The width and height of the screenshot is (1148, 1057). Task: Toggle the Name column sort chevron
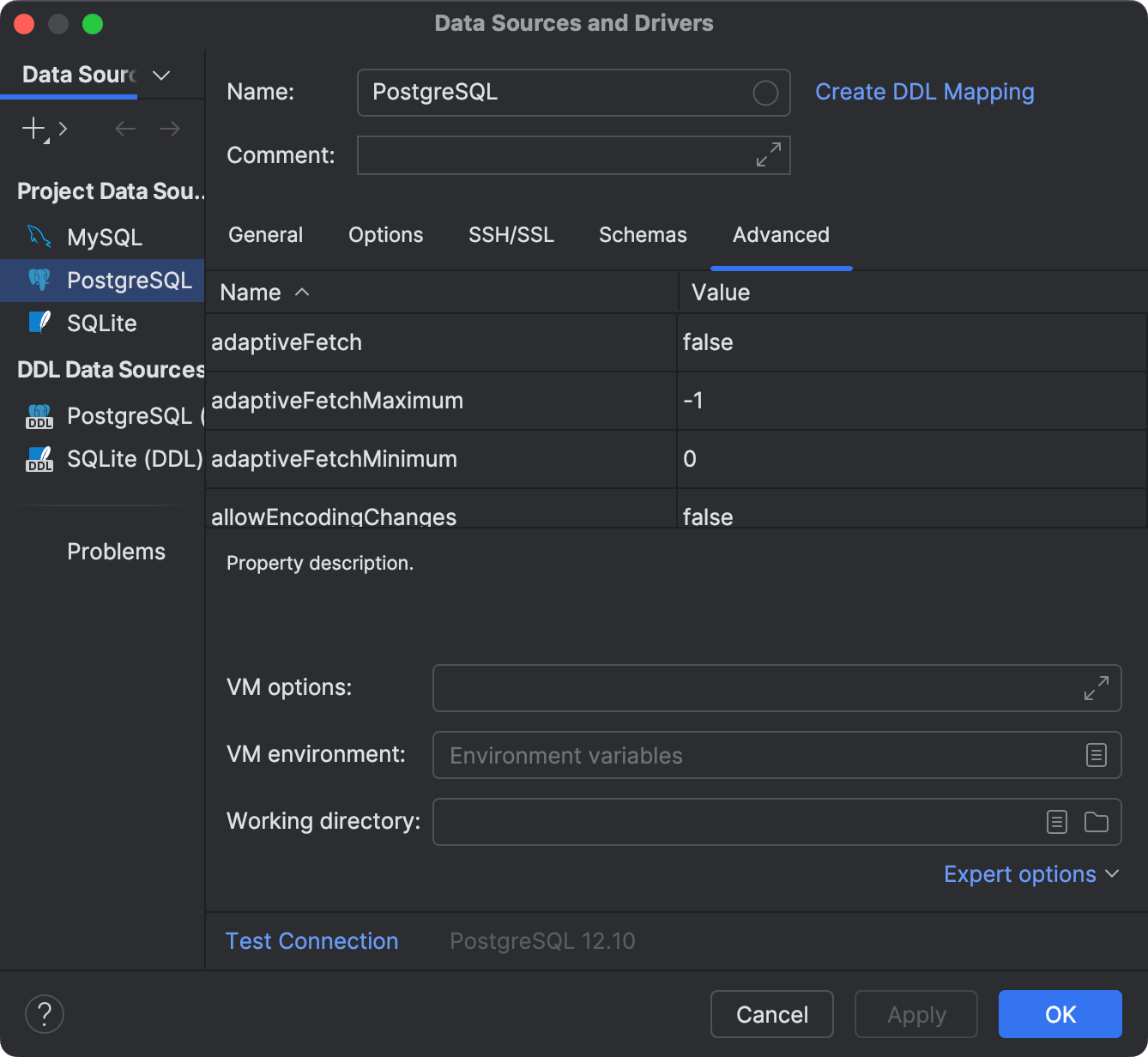pyautogui.click(x=302, y=293)
